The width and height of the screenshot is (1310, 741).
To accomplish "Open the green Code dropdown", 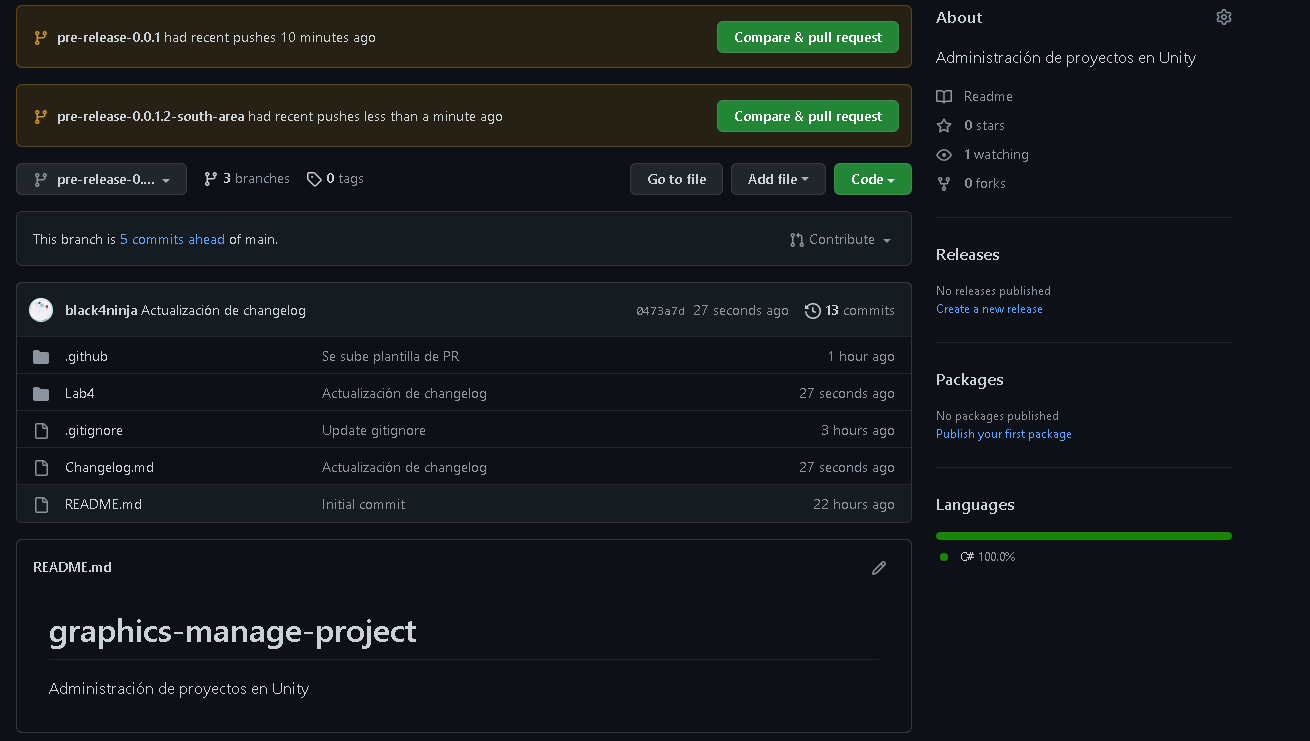I will click(x=873, y=179).
